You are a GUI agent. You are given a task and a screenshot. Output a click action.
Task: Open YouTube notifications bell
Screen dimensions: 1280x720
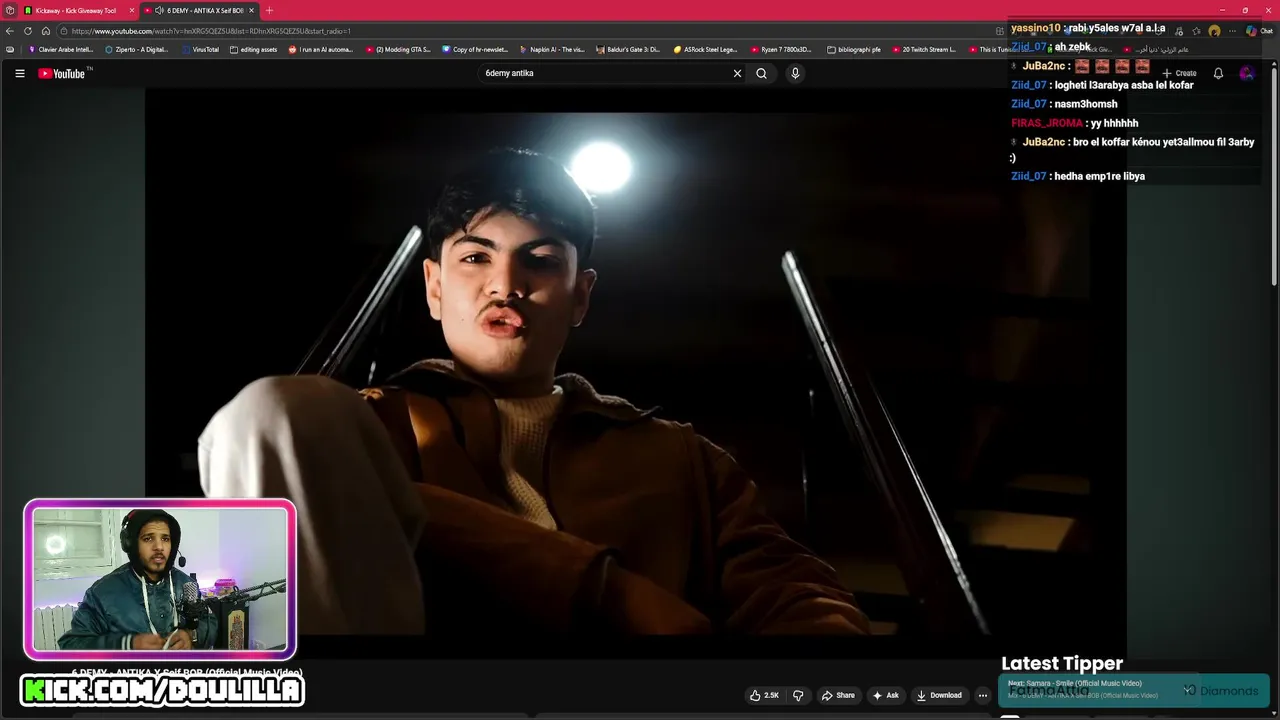1218,73
